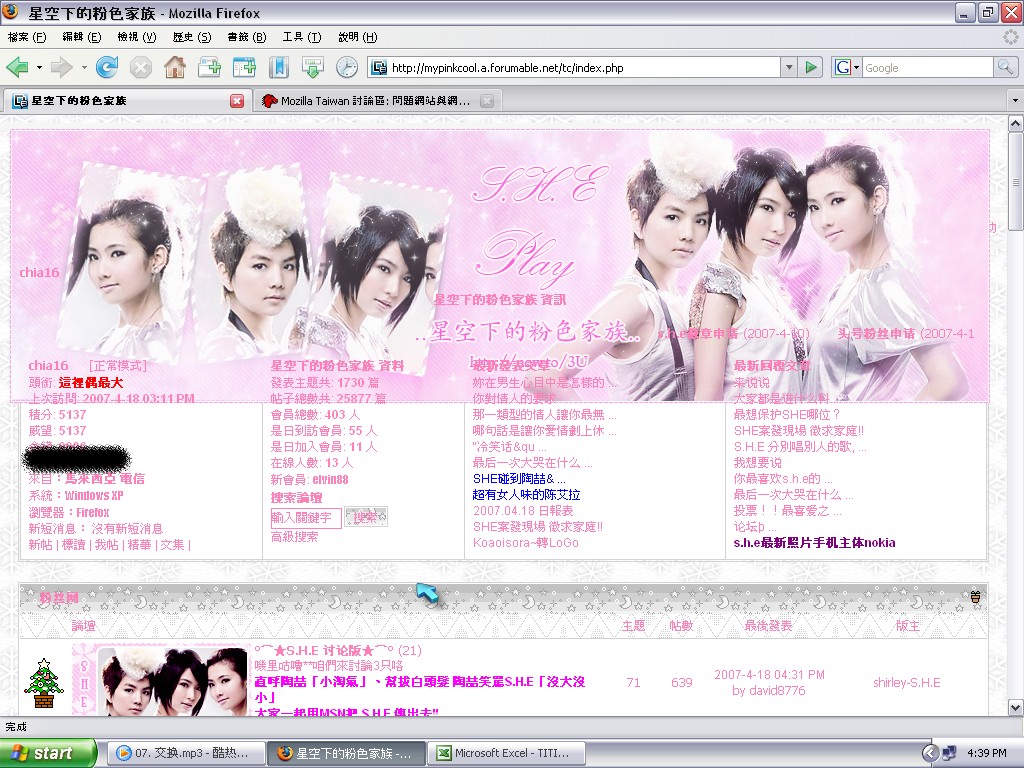Click the History clock icon
Screen dimensions: 1024x768
click(346, 68)
